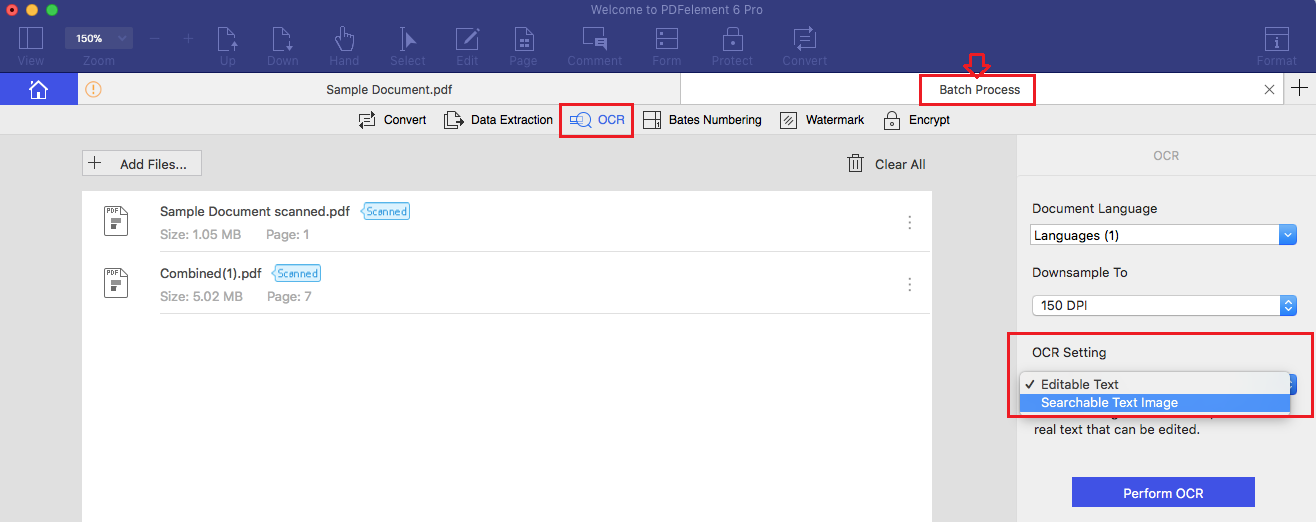Open the 150% zoom level dropdown
The image size is (1316, 522).
(x=99, y=38)
